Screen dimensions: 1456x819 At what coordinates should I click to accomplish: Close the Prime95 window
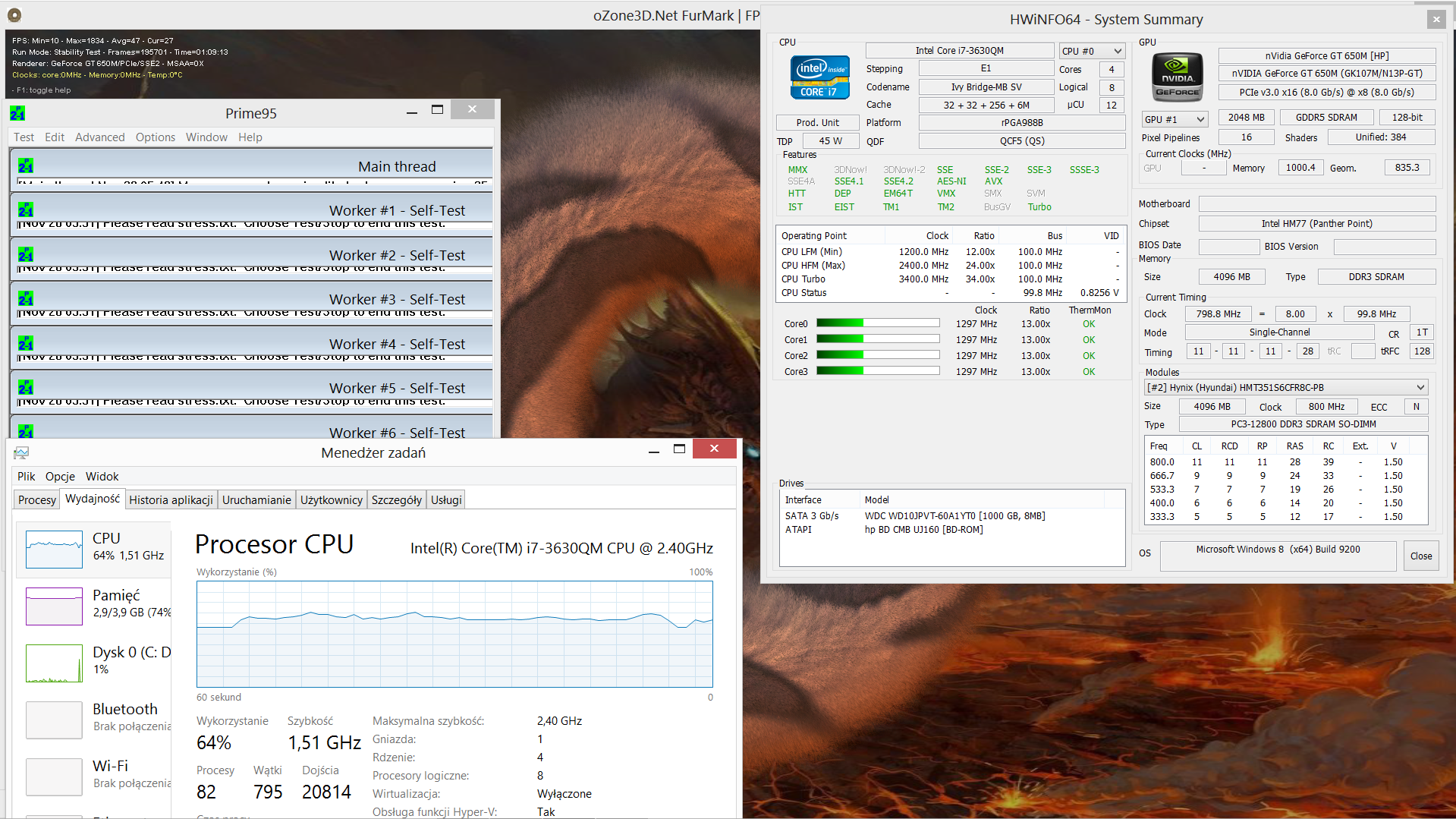pos(472,109)
